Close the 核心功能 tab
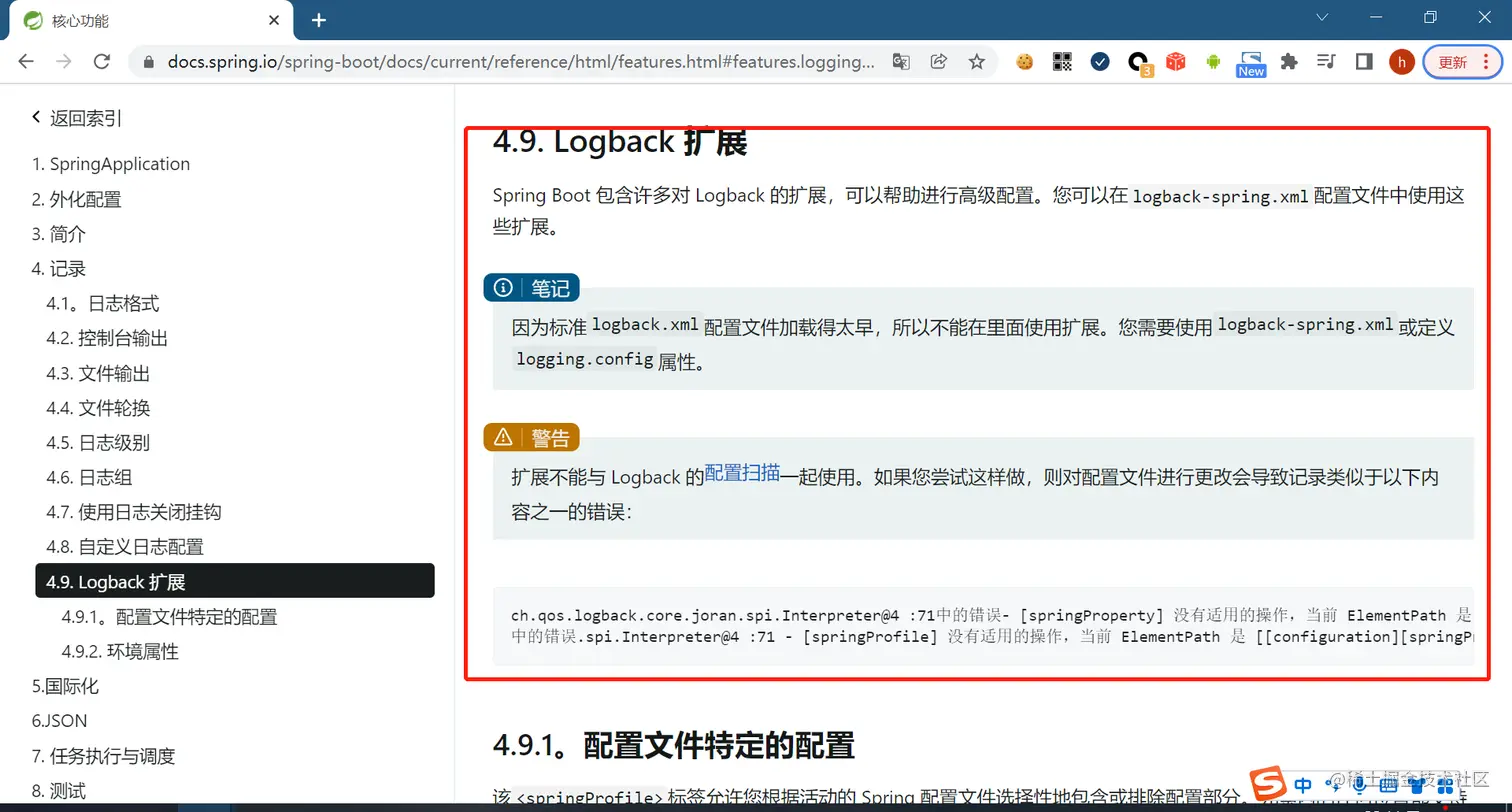The image size is (1512, 812). tap(275, 20)
